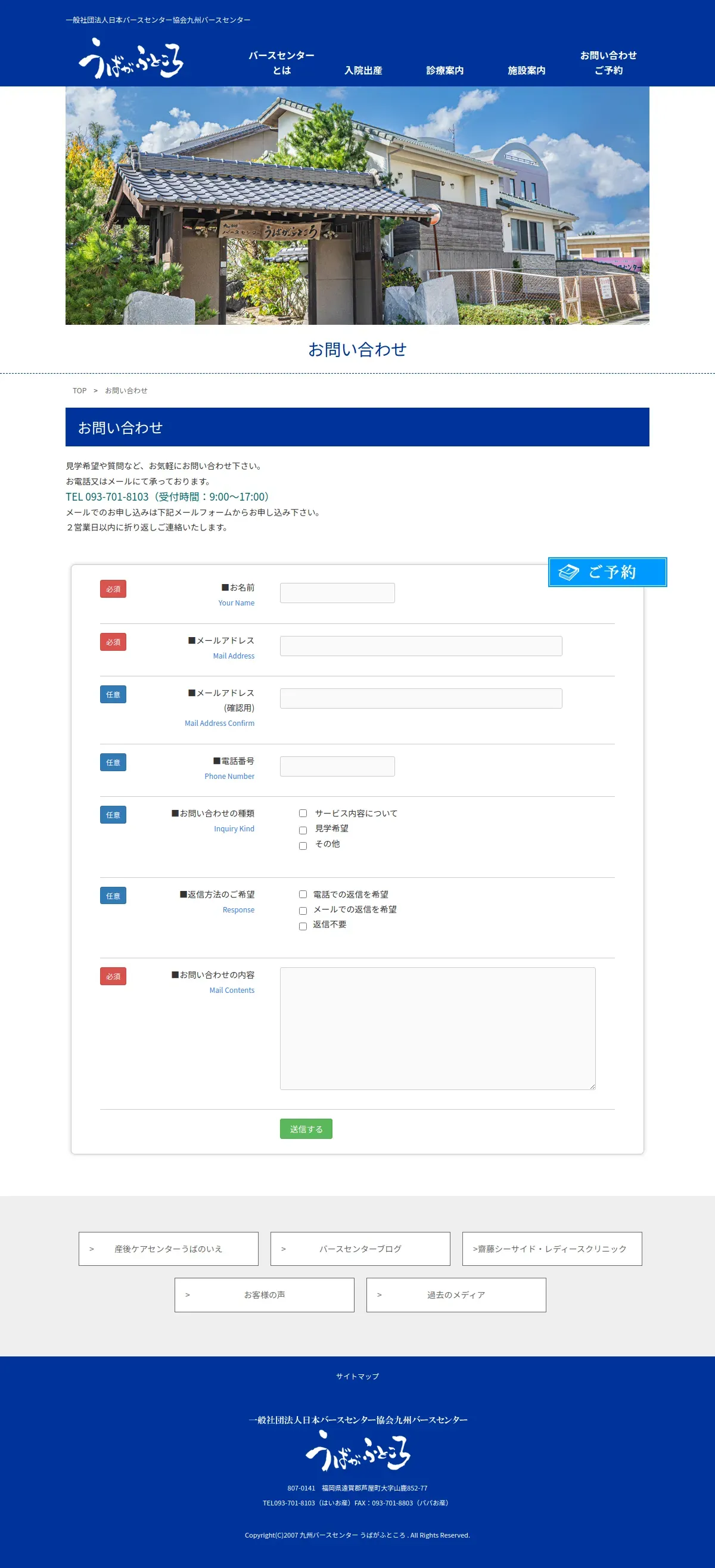Check the 電話での返信を希望 checkbox
The height and width of the screenshot is (1568, 715).
point(303,894)
